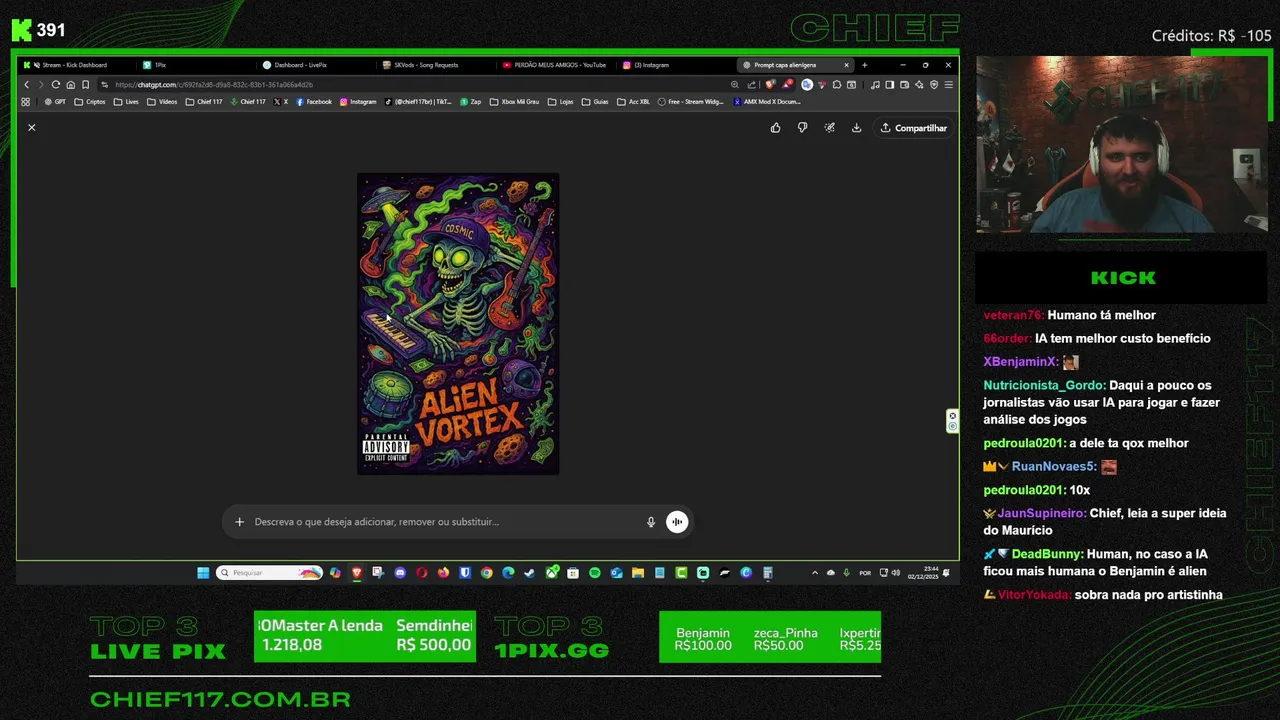Open the browser sidebar panel toggle

click(x=889, y=85)
